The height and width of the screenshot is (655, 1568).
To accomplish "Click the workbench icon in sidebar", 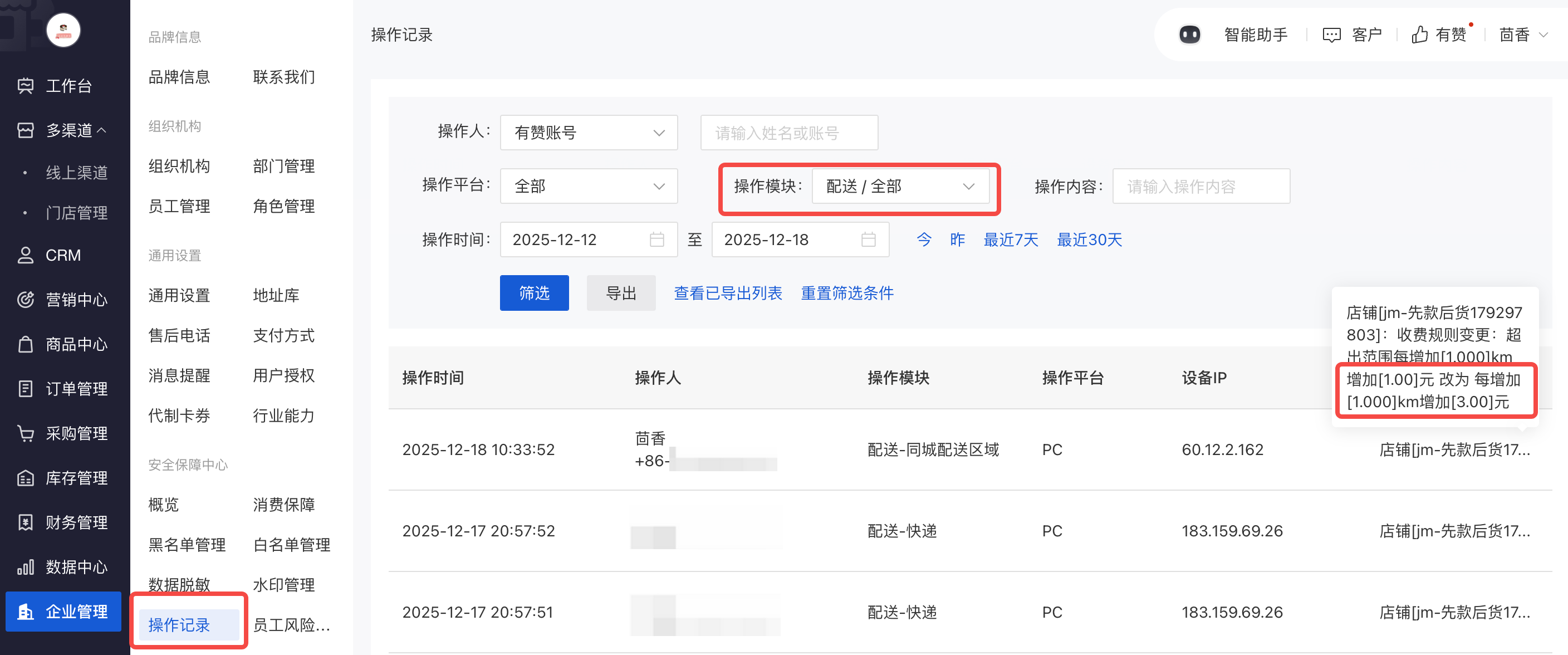I will [x=26, y=86].
